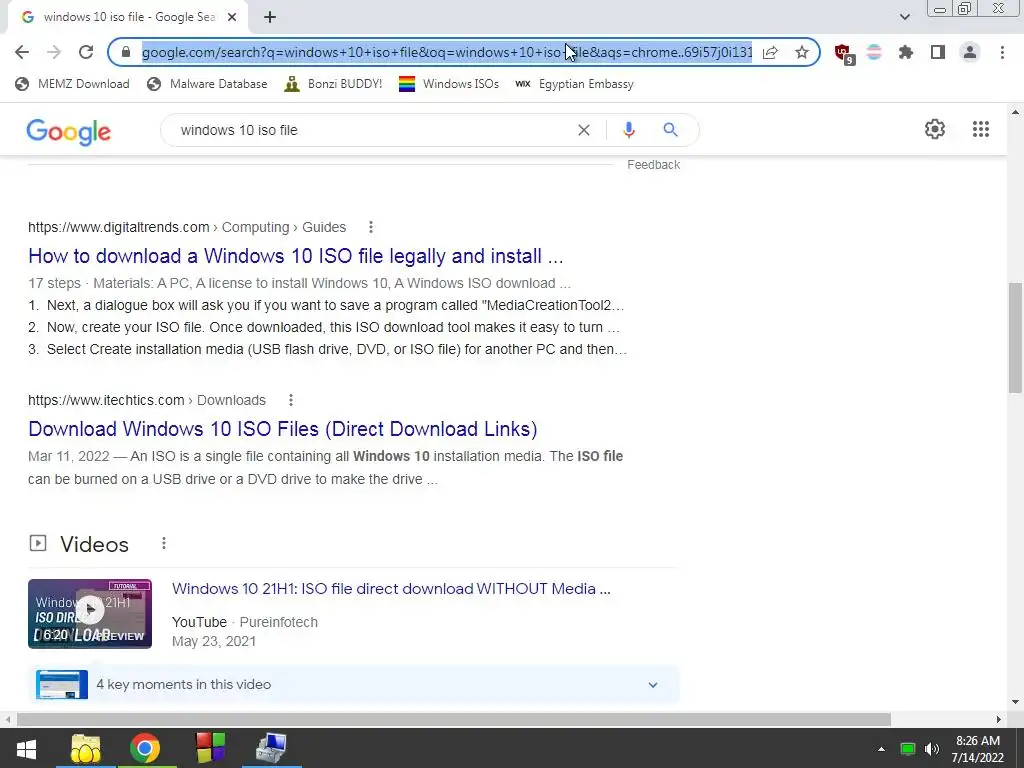Screen dimensions: 1024x768
Task: Open Download Windows 10 ISO Files link
Action: (x=283, y=429)
